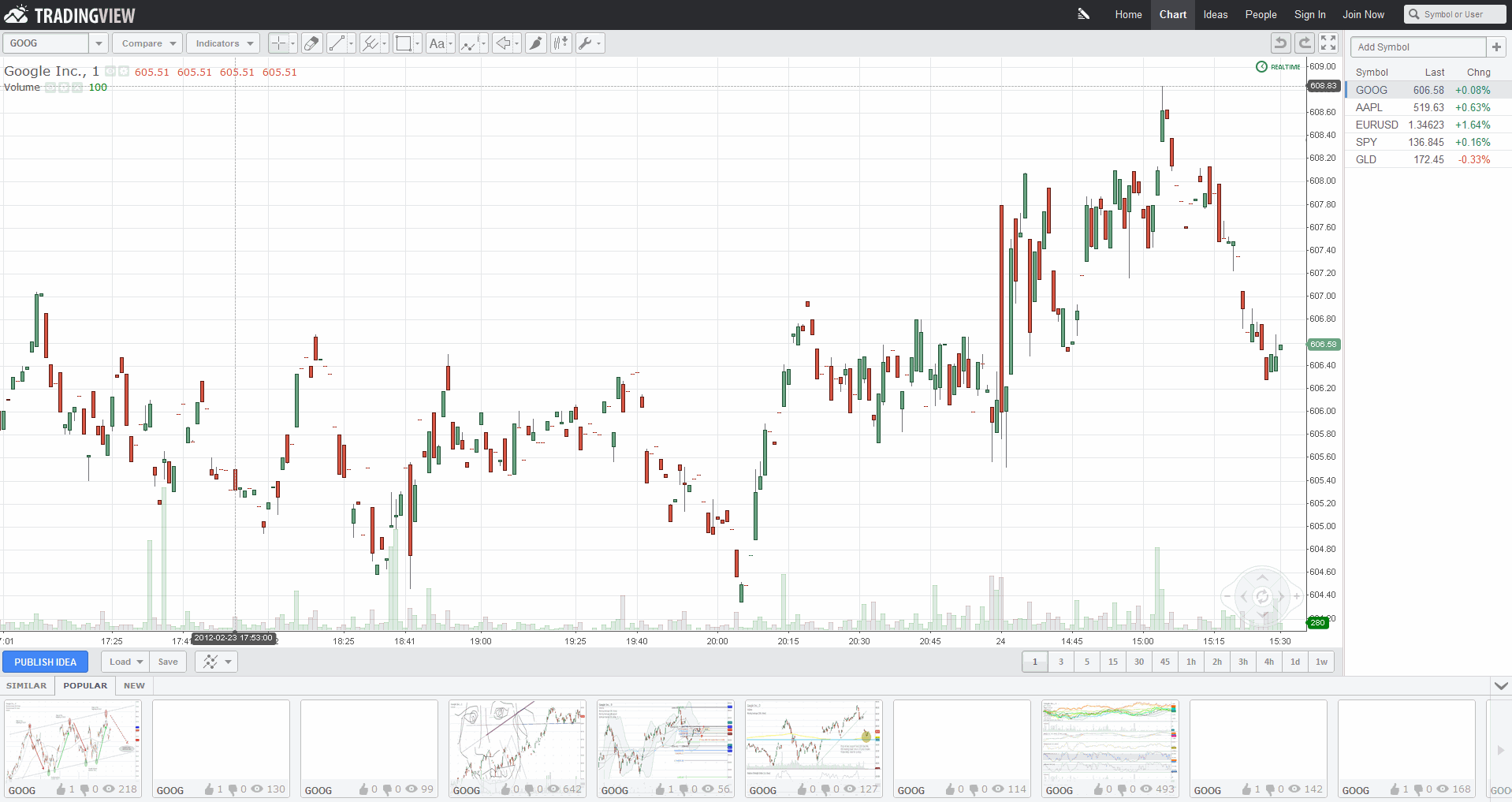1512x802 pixels.
Task: Collapse the ideas panel with the chevron
Action: 1501,686
